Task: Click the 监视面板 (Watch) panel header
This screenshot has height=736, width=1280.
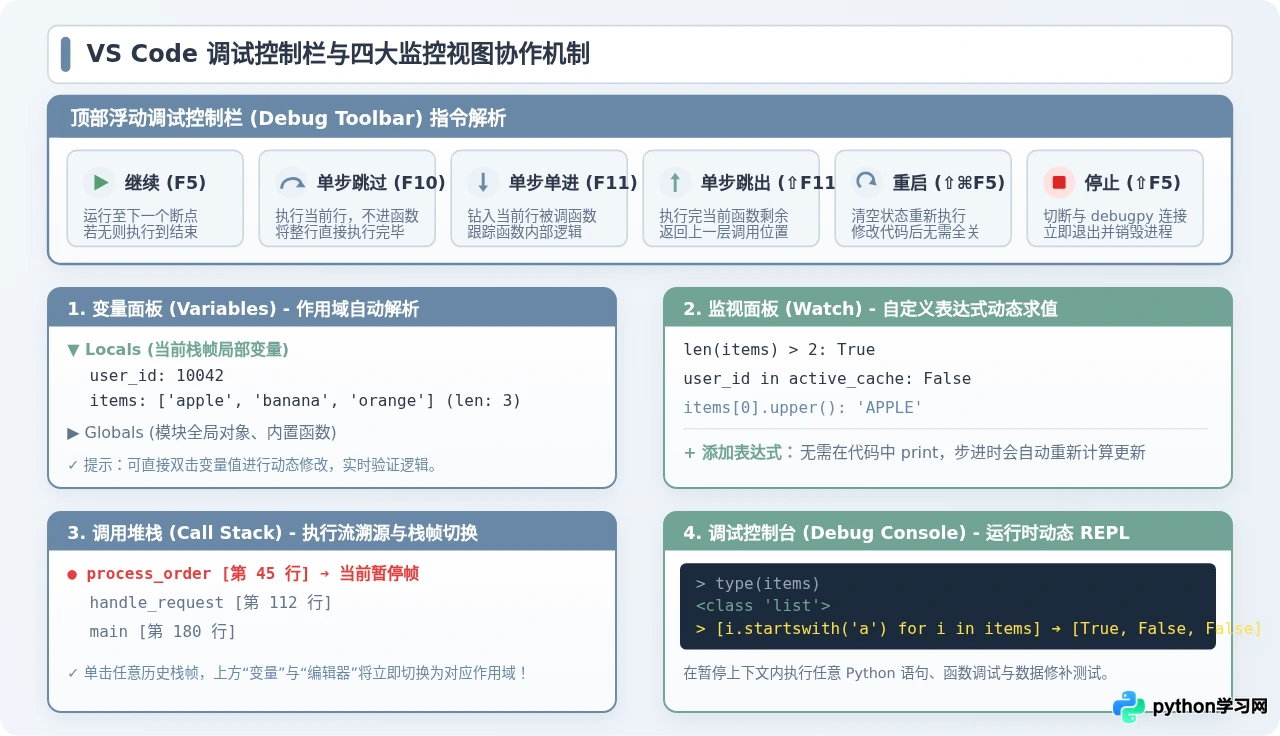Action: tap(948, 308)
